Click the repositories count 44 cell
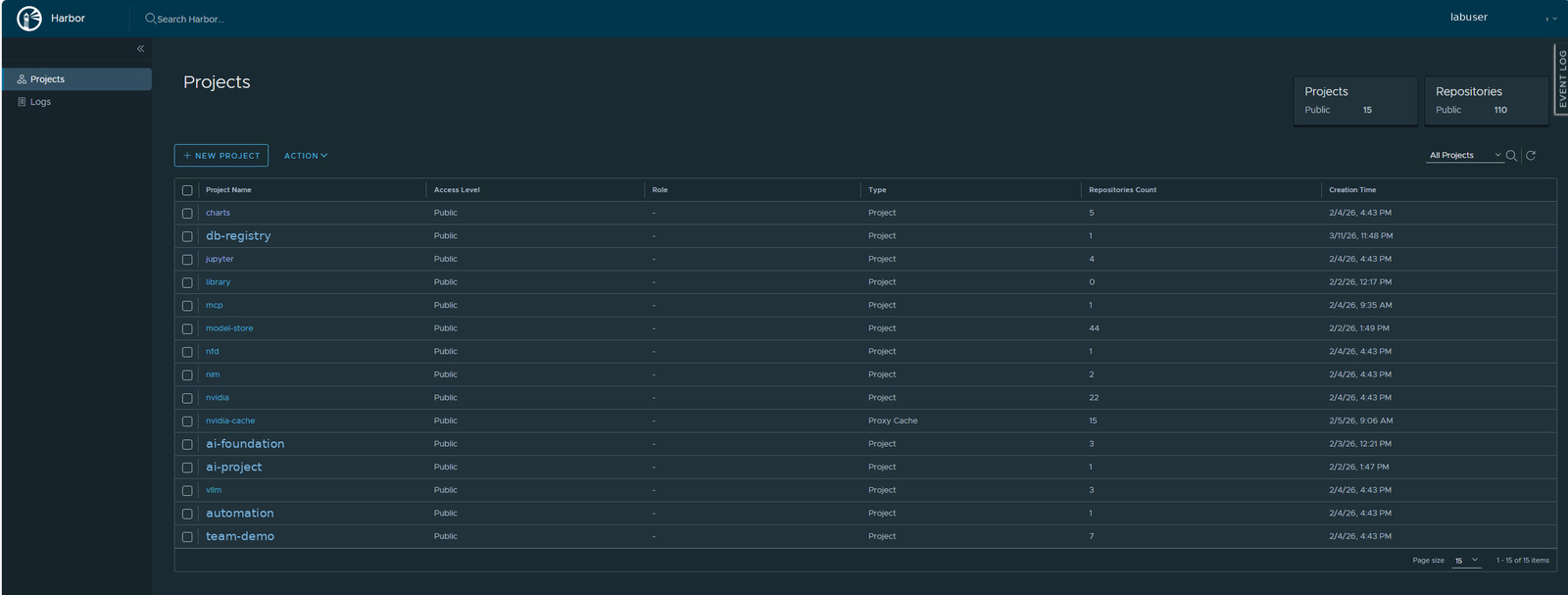 [x=1094, y=328]
